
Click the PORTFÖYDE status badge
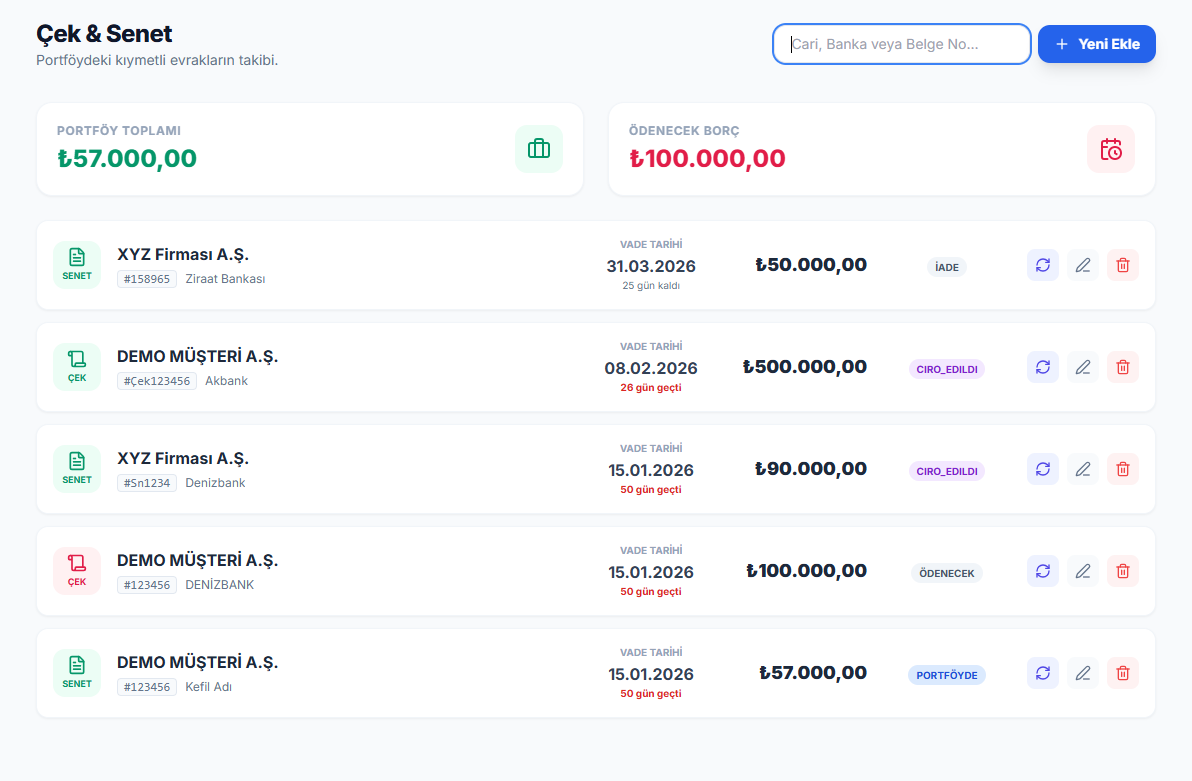(x=946, y=675)
